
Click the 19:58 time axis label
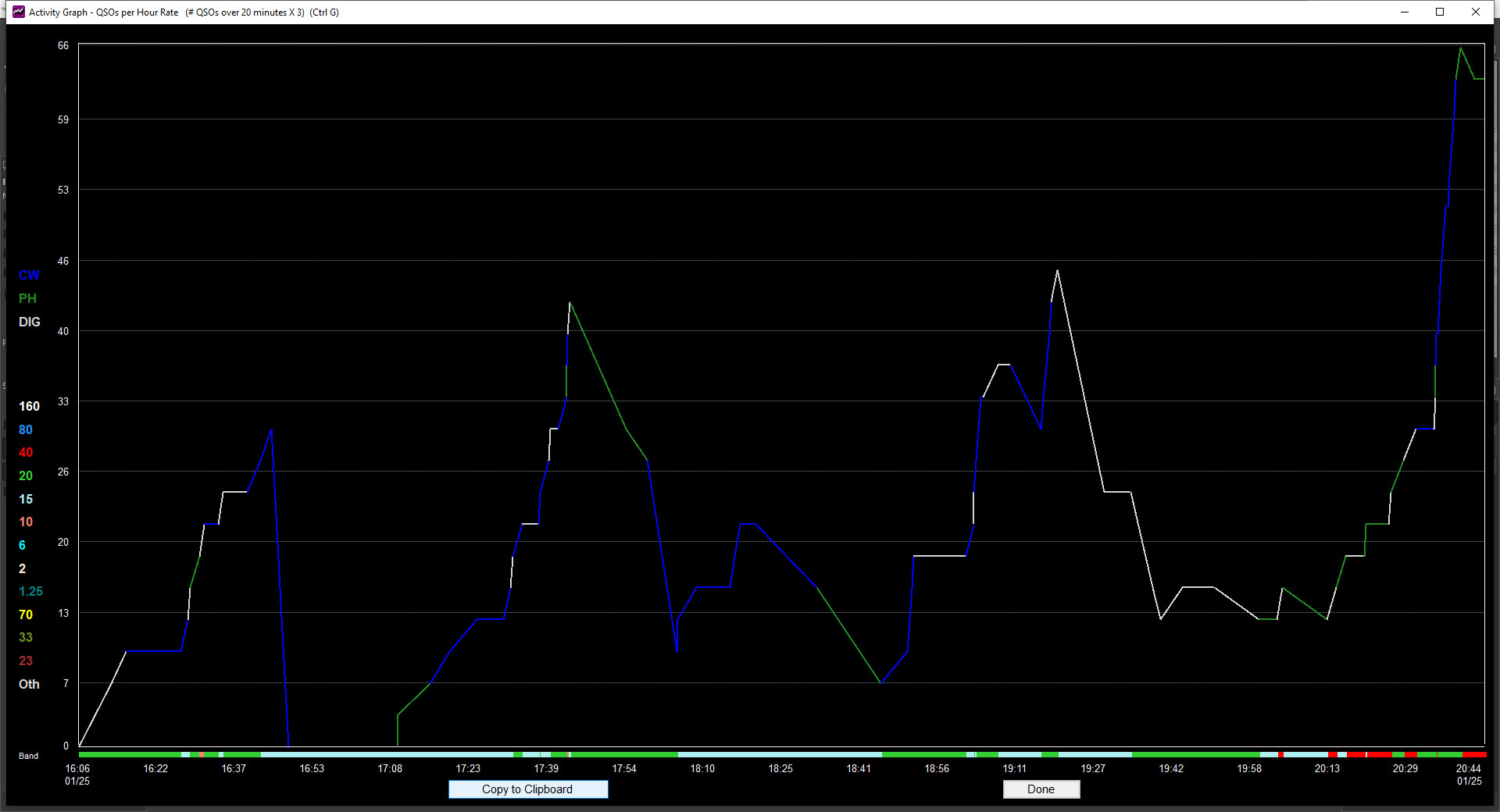(x=1249, y=768)
